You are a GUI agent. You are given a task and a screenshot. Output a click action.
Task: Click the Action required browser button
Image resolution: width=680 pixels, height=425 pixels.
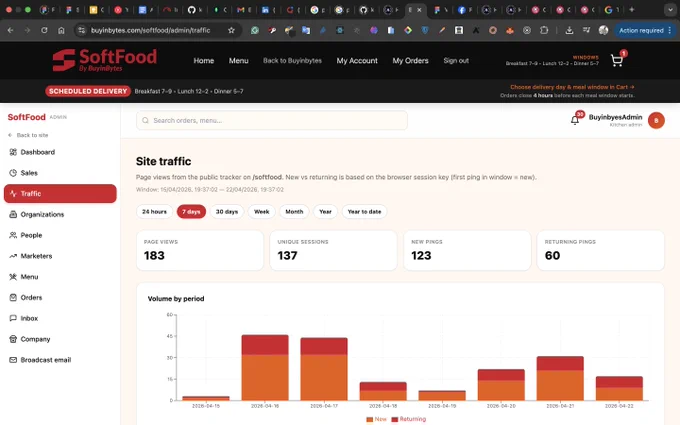(645, 30)
